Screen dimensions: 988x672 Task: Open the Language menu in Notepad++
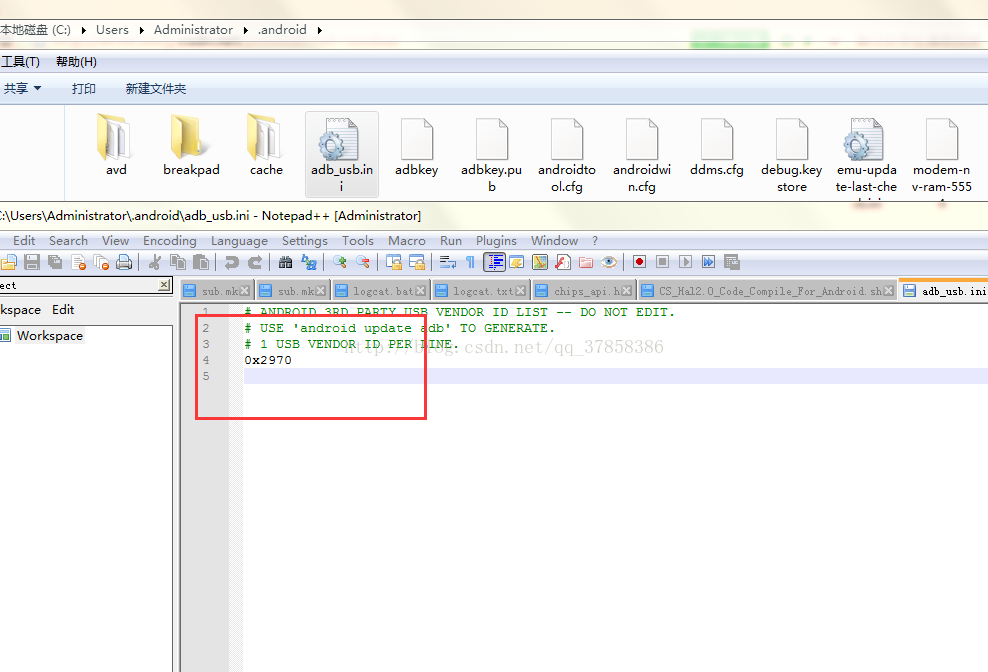point(239,241)
